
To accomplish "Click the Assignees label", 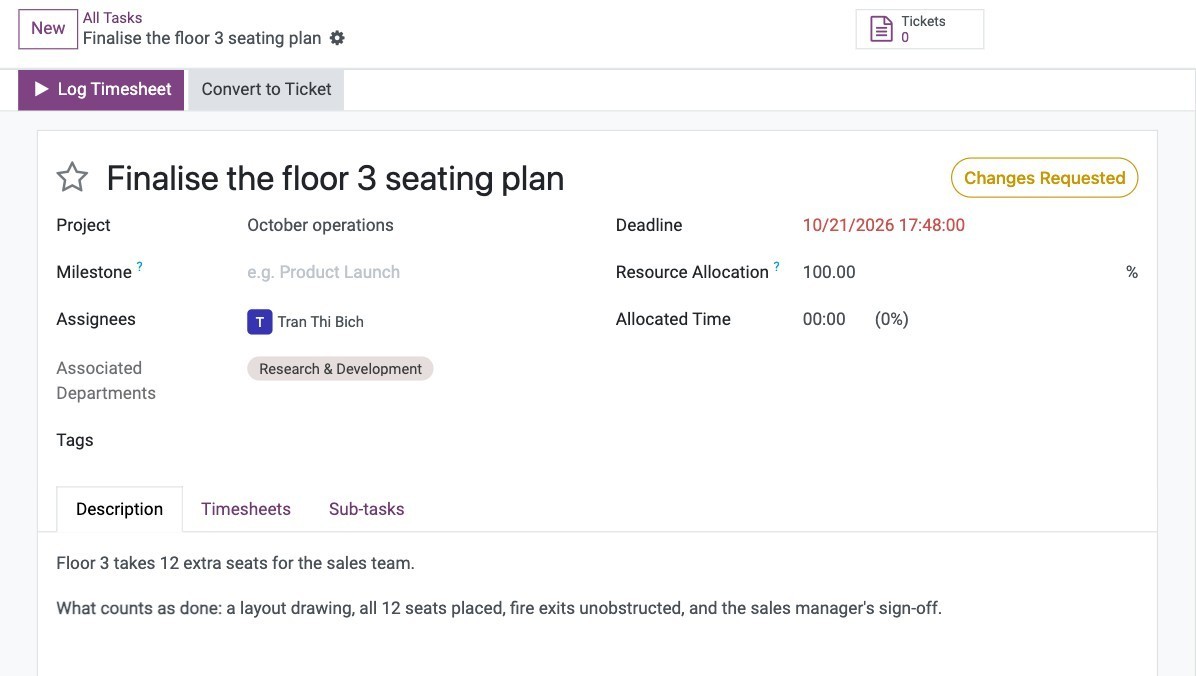I will click(x=96, y=319).
